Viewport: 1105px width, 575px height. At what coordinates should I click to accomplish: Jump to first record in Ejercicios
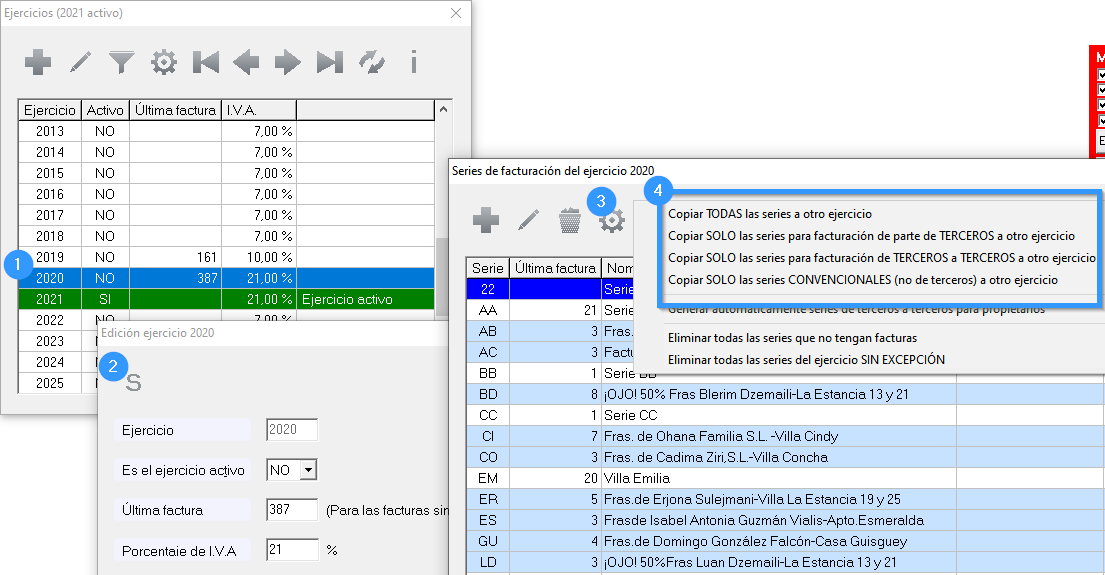click(x=205, y=63)
